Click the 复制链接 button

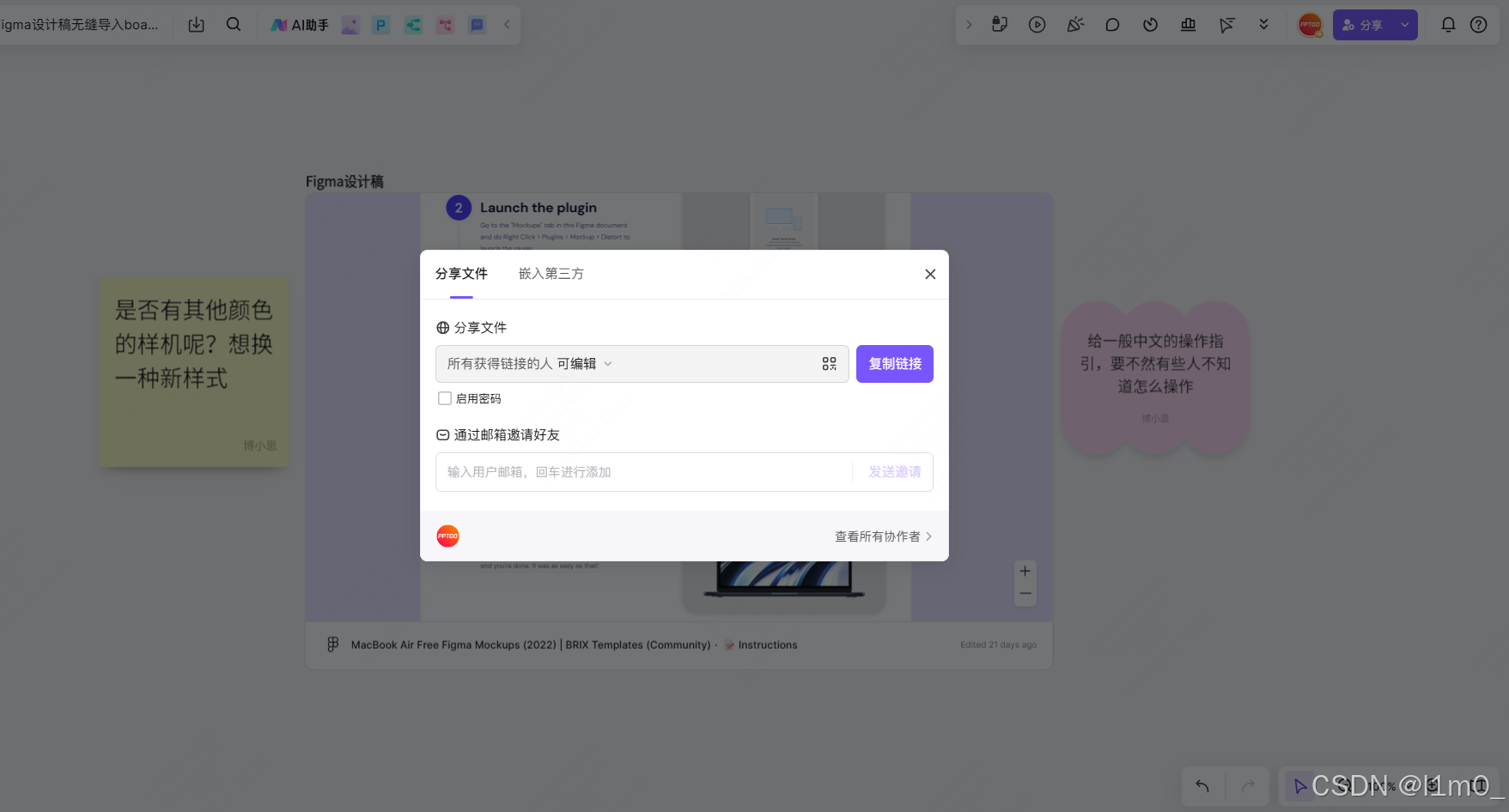(895, 364)
